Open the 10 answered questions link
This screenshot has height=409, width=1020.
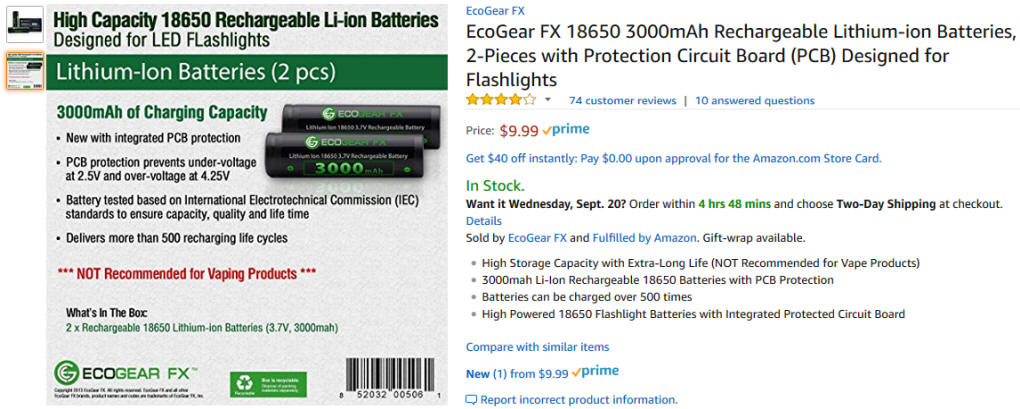click(755, 100)
